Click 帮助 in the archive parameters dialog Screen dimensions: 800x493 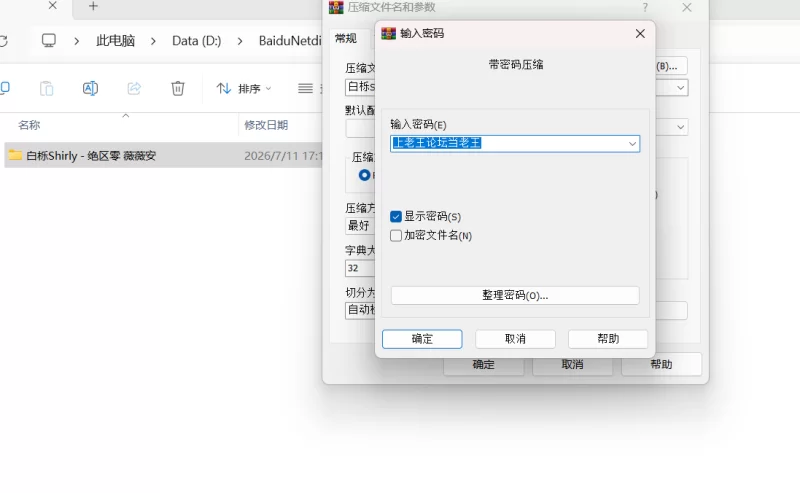click(661, 364)
